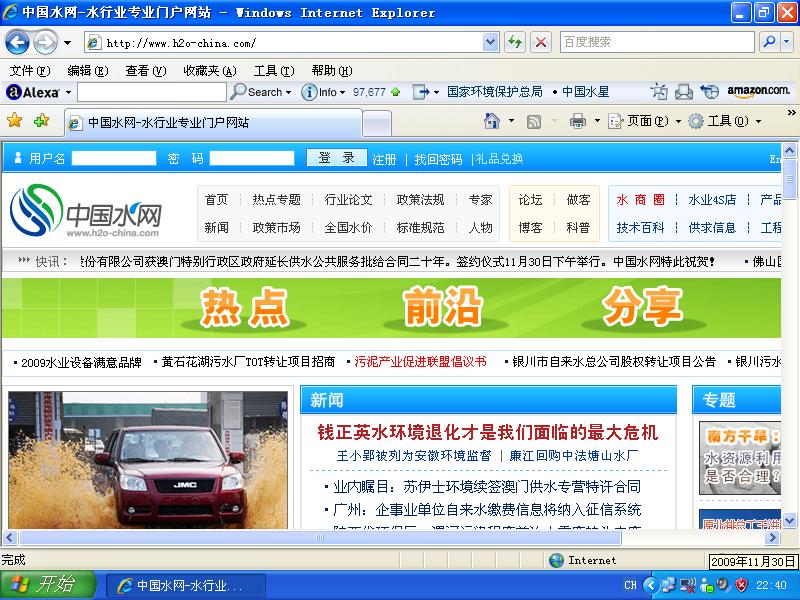This screenshot has width=800, height=600.
Task: Click the 中国水网 site logo
Action: tap(85, 211)
